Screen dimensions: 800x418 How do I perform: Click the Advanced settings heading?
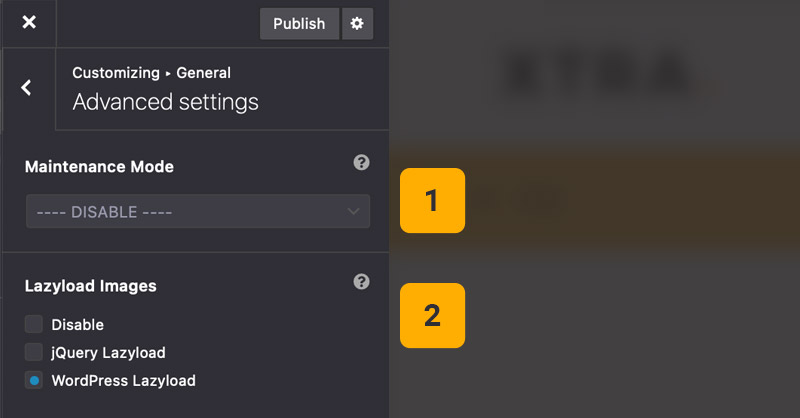pyautogui.click(x=165, y=102)
